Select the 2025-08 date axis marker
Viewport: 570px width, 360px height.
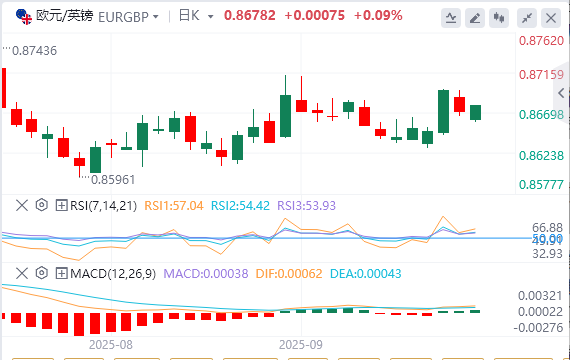pos(111,344)
